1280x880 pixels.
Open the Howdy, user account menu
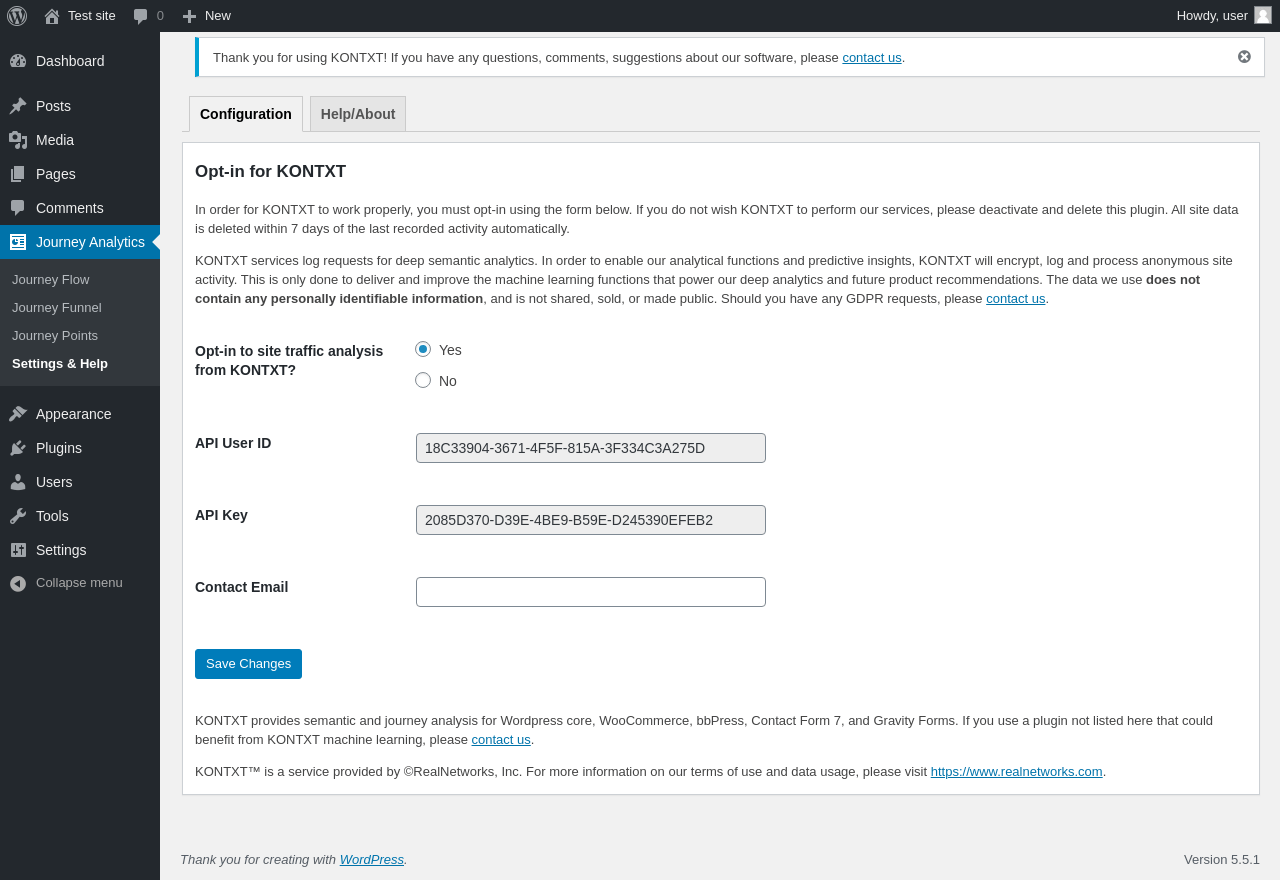pyautogui.click(x=1224, y=16)
